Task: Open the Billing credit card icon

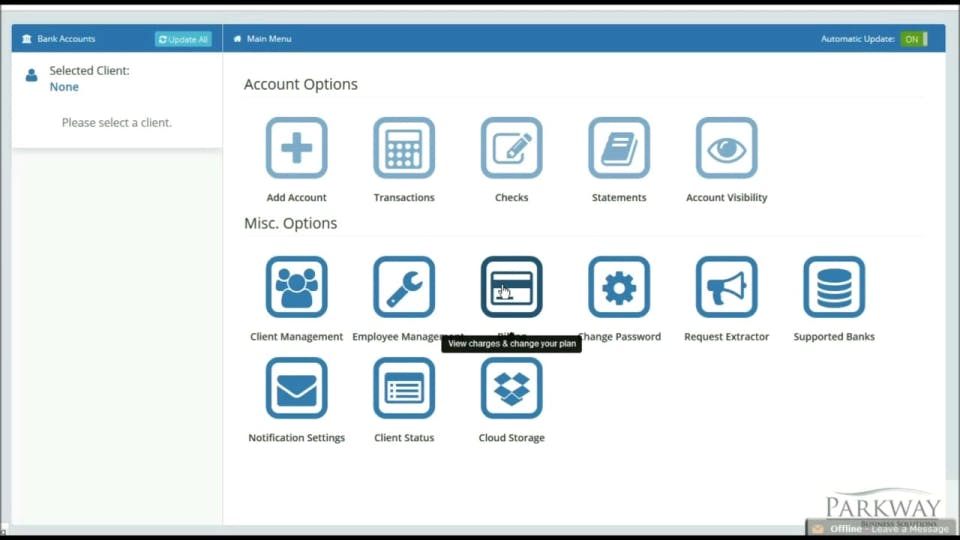Action: click(511, 287)
